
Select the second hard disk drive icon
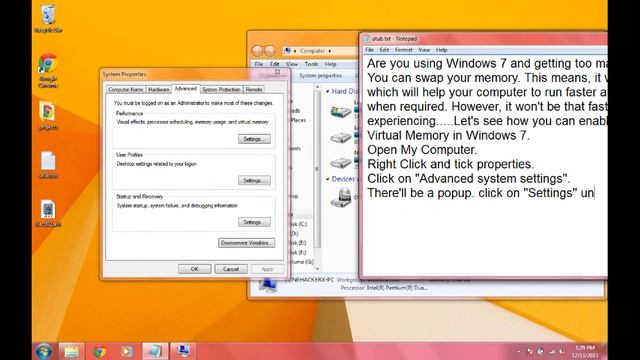pyautogui.click(x=341, y=137)
